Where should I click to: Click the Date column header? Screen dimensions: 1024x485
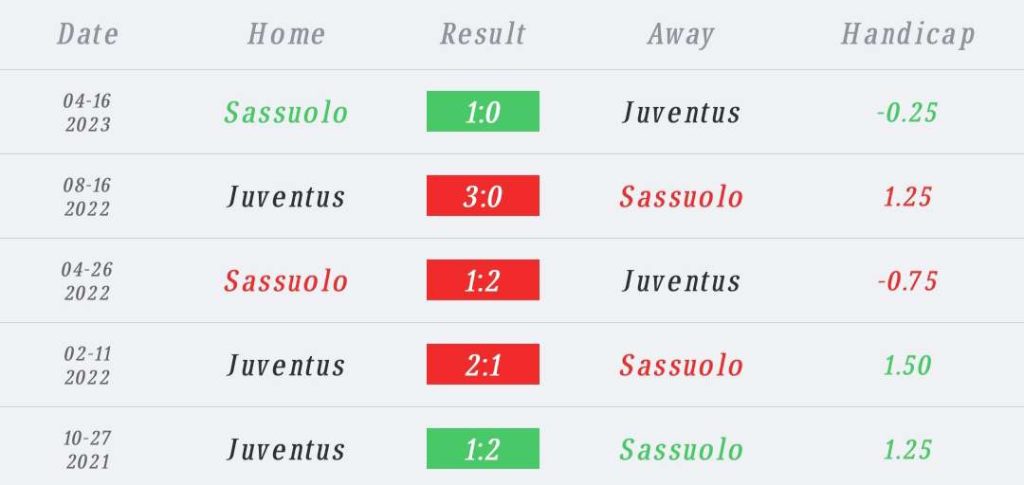point(87,34)
